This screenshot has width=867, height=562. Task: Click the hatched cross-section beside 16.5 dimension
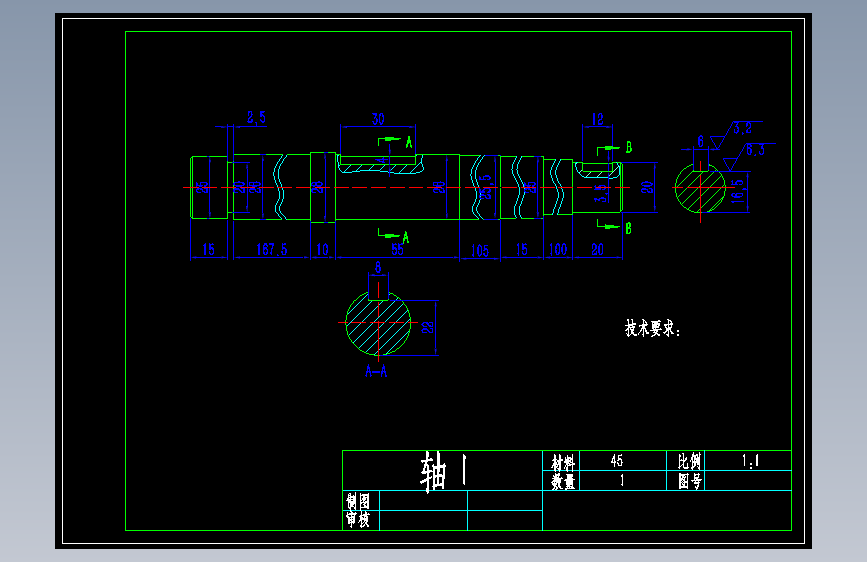point(700,188)
